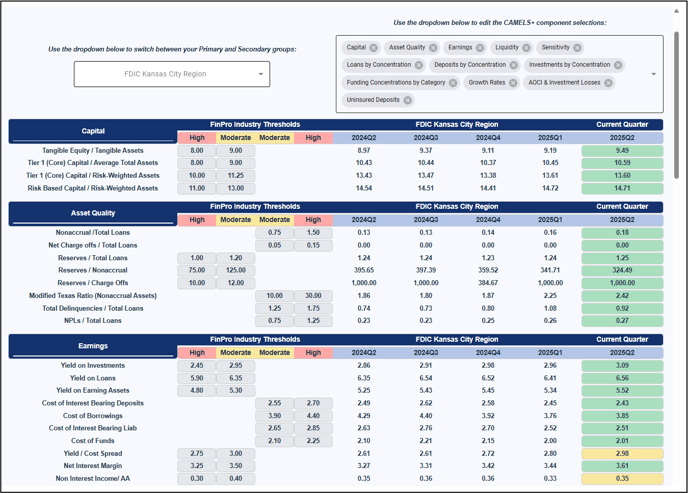Expand the CAMELS+ component selection dropdown
The width and height of the screenshot is (688, 493).
(x=653, y=74)
